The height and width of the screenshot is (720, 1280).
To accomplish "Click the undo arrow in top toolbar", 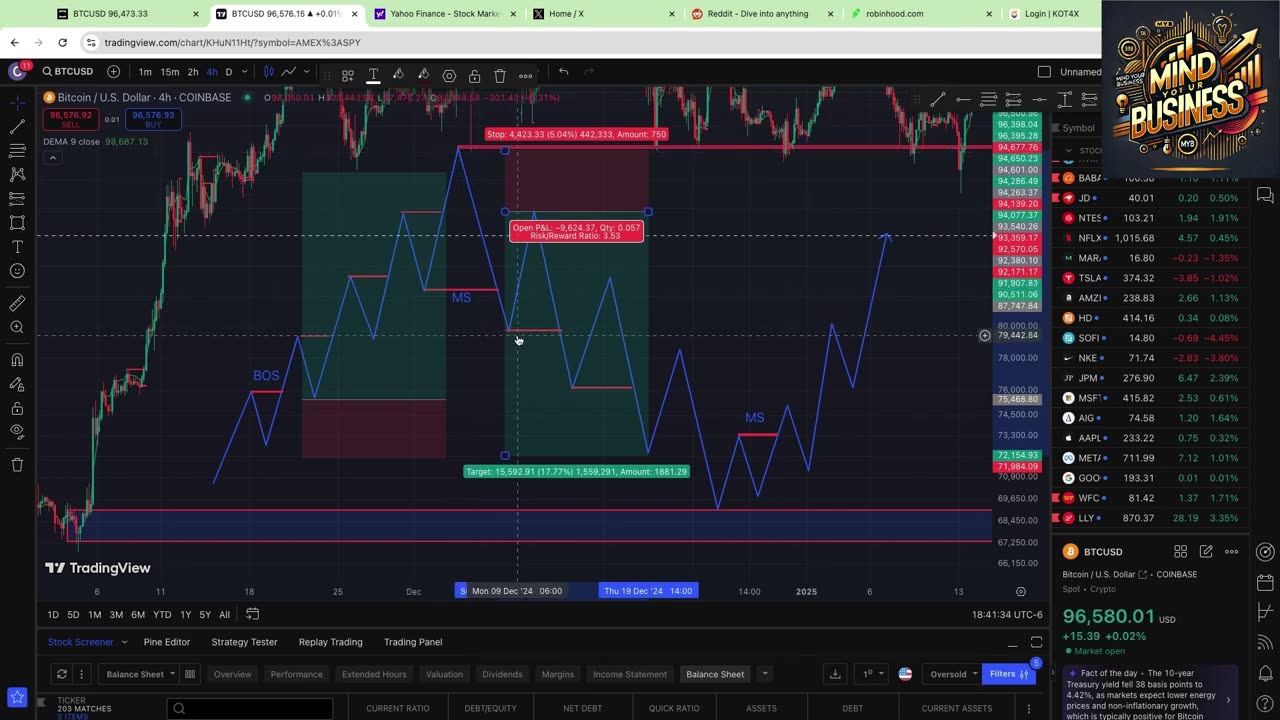I will pyautogui.click(x=564, y=72).
